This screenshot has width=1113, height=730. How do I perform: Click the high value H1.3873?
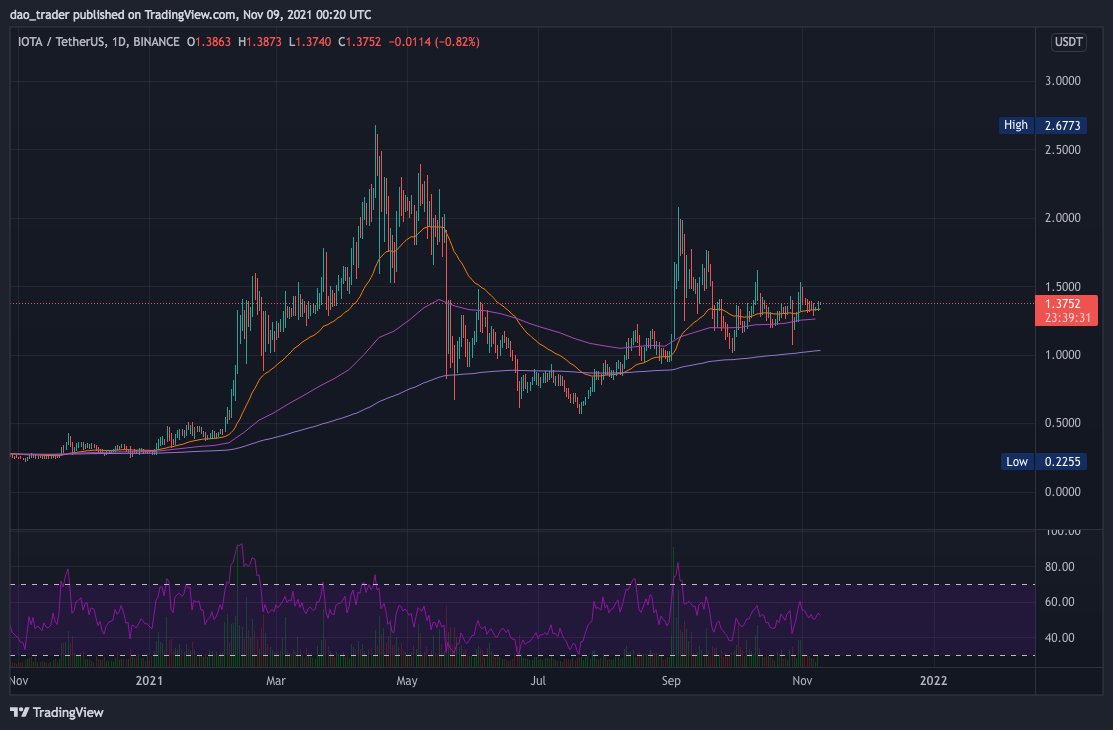tap(260, 42)
